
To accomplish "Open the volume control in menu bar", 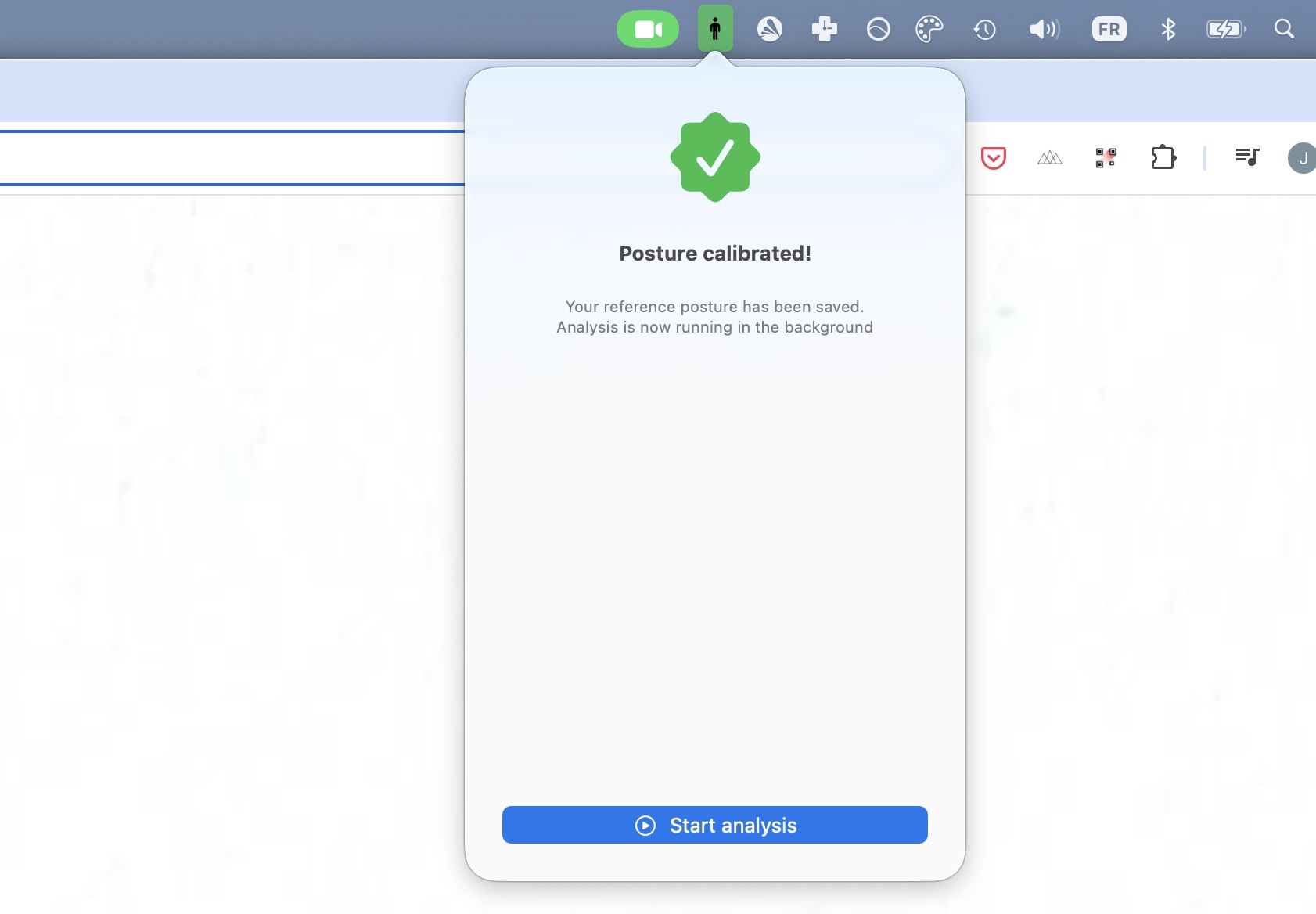I will (1045, 30).
